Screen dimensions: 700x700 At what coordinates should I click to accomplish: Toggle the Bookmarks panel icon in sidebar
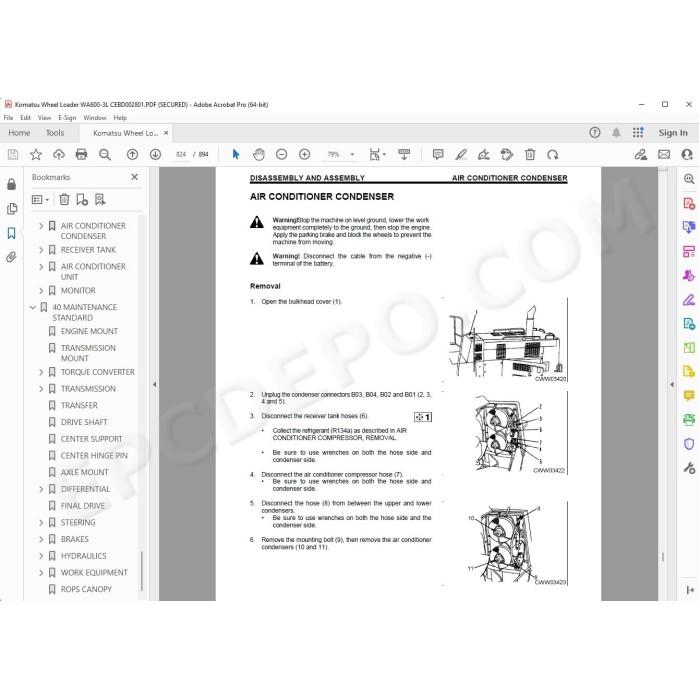12,233
